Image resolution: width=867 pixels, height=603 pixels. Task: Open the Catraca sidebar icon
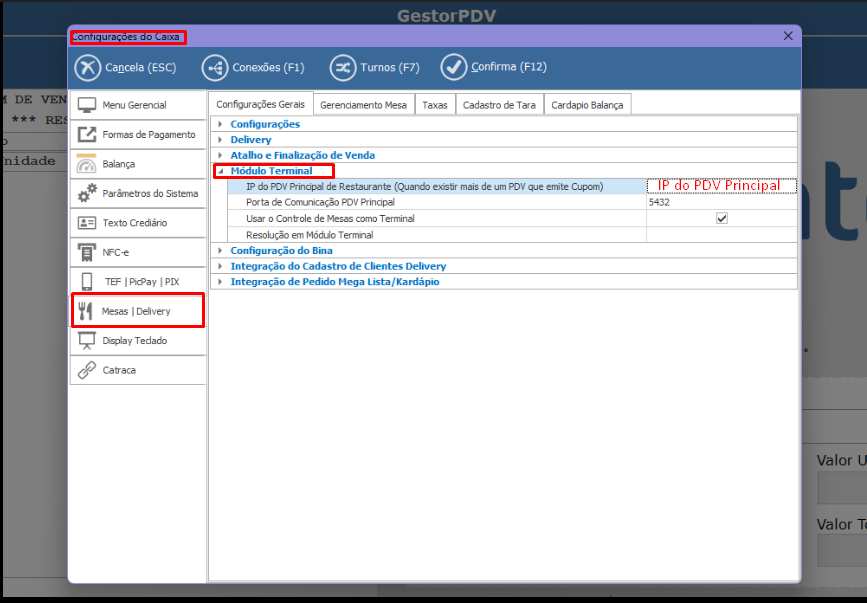[87, 370]
